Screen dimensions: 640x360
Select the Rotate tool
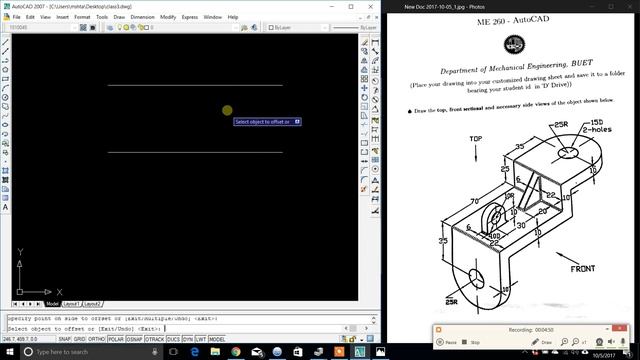364,98
